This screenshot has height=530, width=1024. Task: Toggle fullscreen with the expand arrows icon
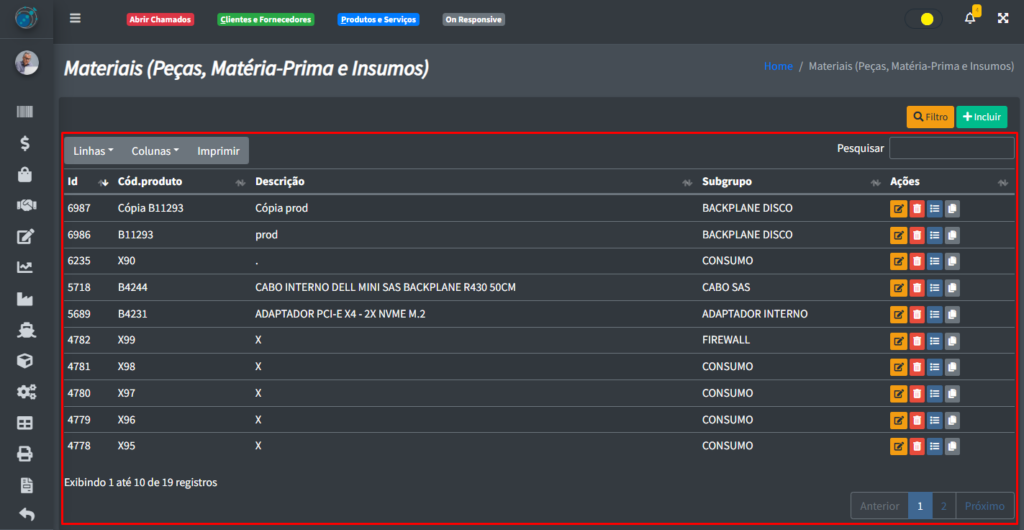[1003, 19]
